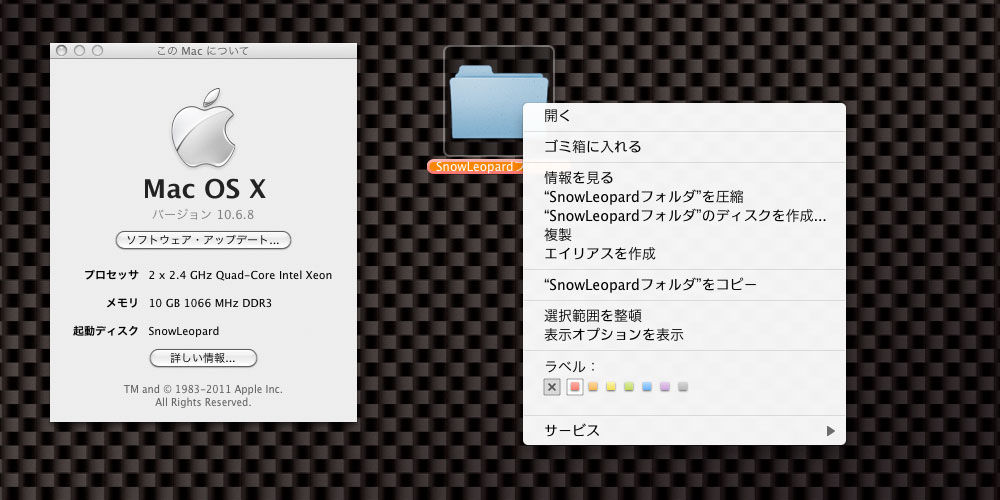Minimize the この Mac について window
1000x500 pixels.
80,50
